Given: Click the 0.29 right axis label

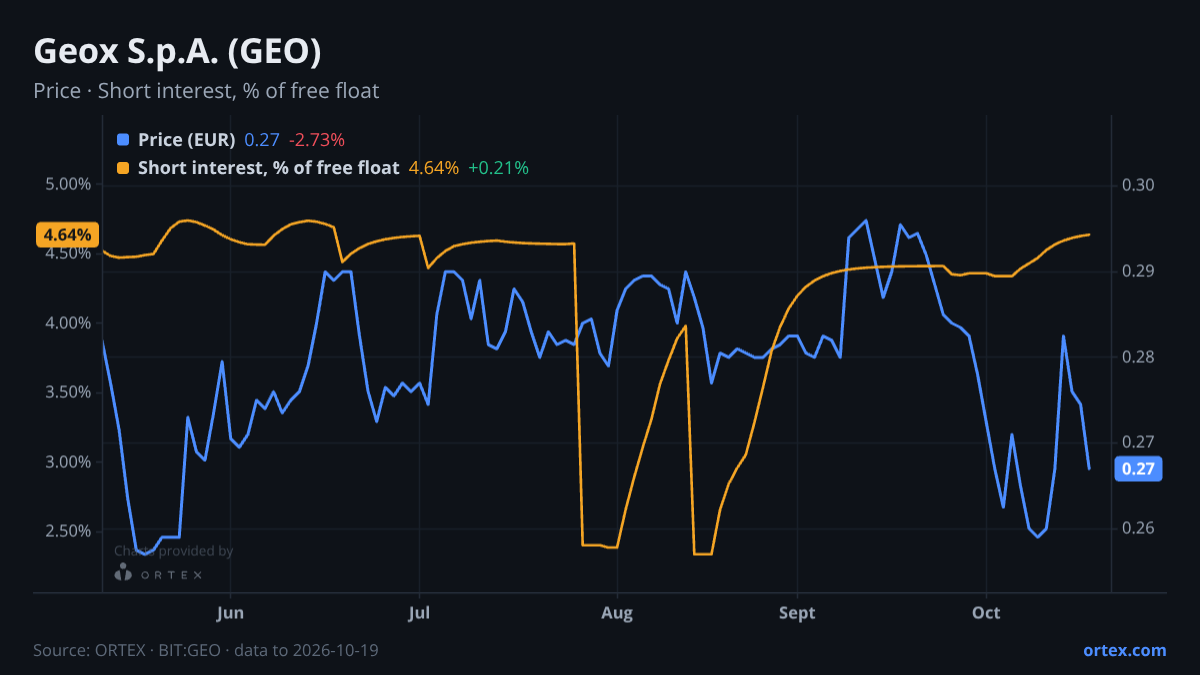Looking at the screenshot, I should [x=1139, y=271].
